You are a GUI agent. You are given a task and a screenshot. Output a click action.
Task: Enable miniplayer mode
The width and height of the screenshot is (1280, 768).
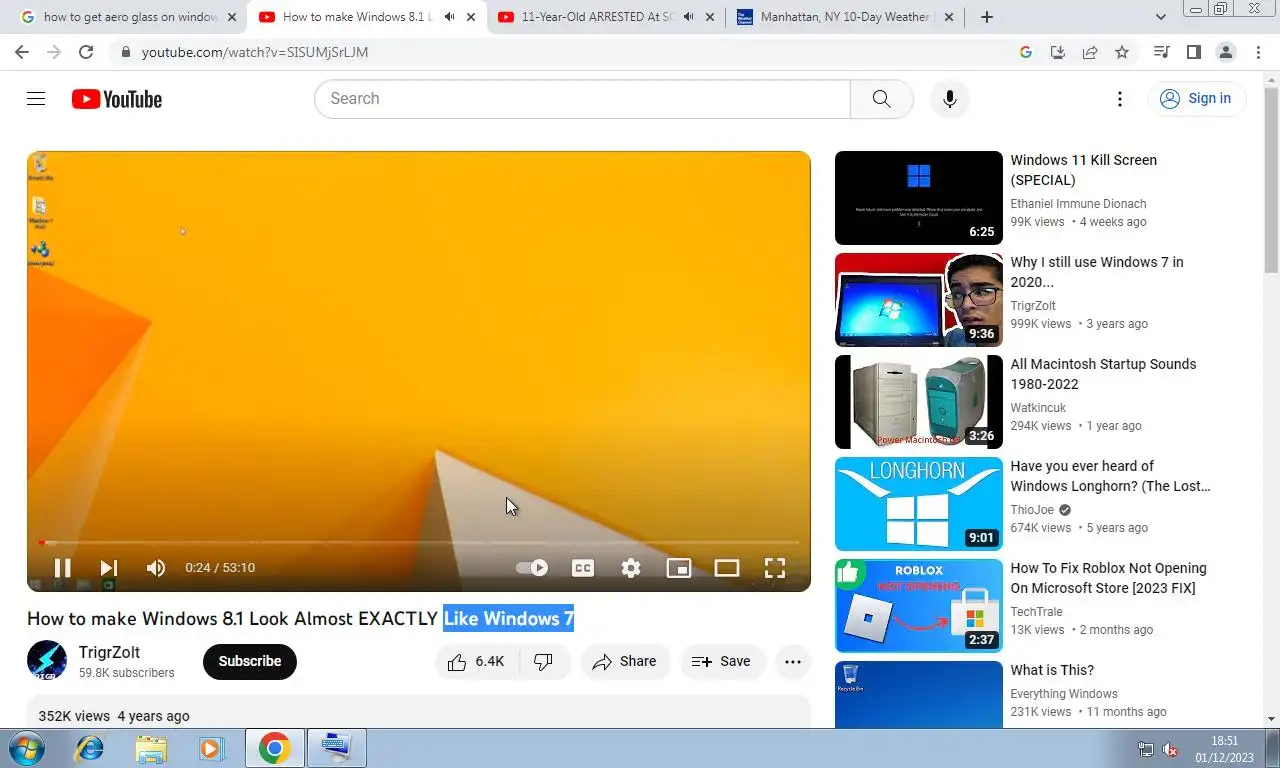click(679, 568)
